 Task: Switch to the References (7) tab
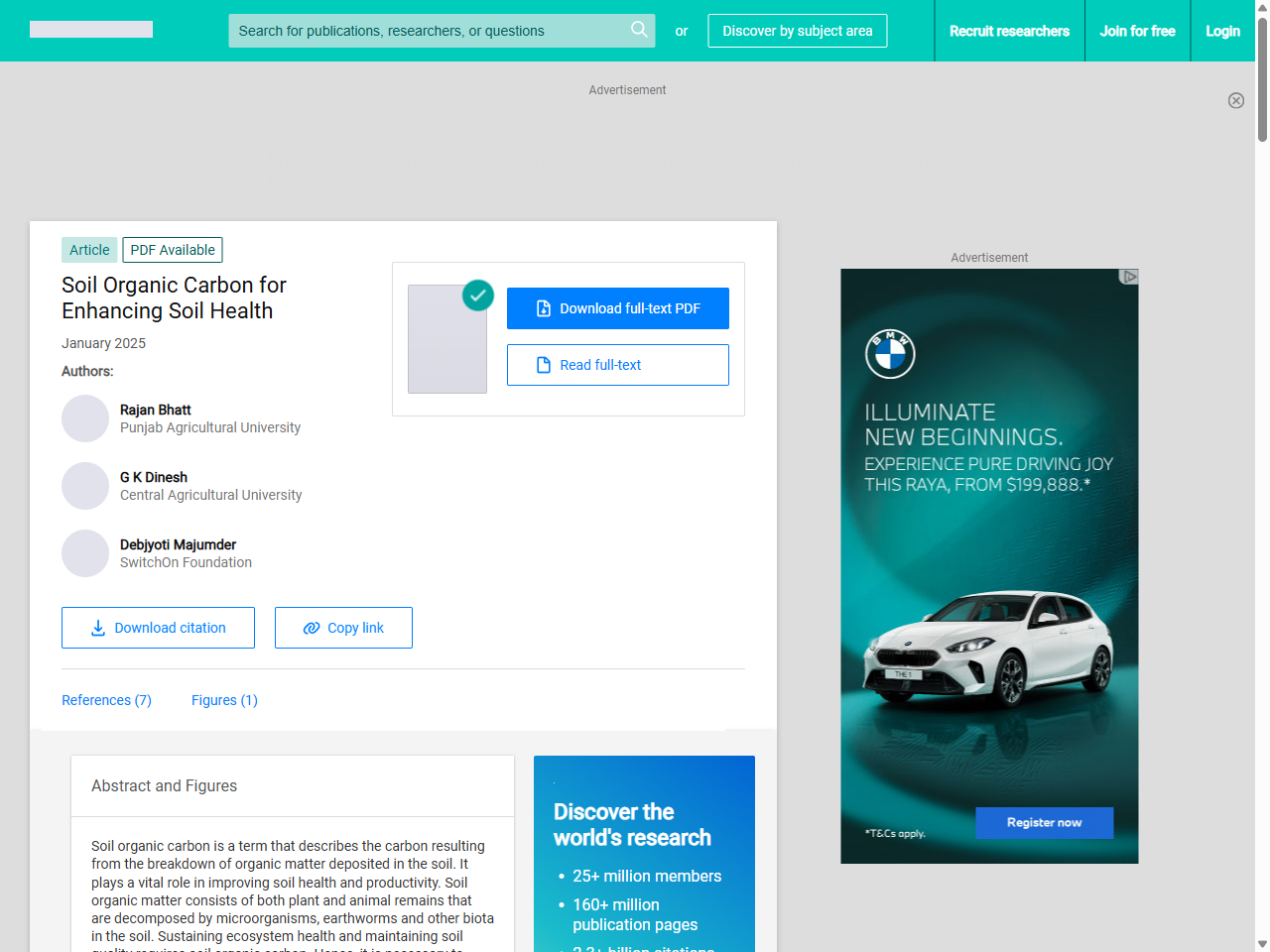(106, 700)
